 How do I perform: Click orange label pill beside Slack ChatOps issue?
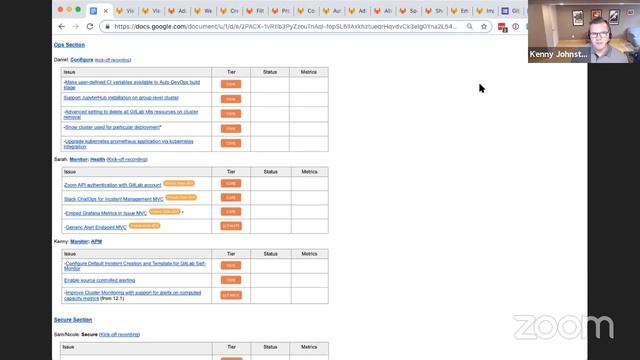click(x=181, y=198)
